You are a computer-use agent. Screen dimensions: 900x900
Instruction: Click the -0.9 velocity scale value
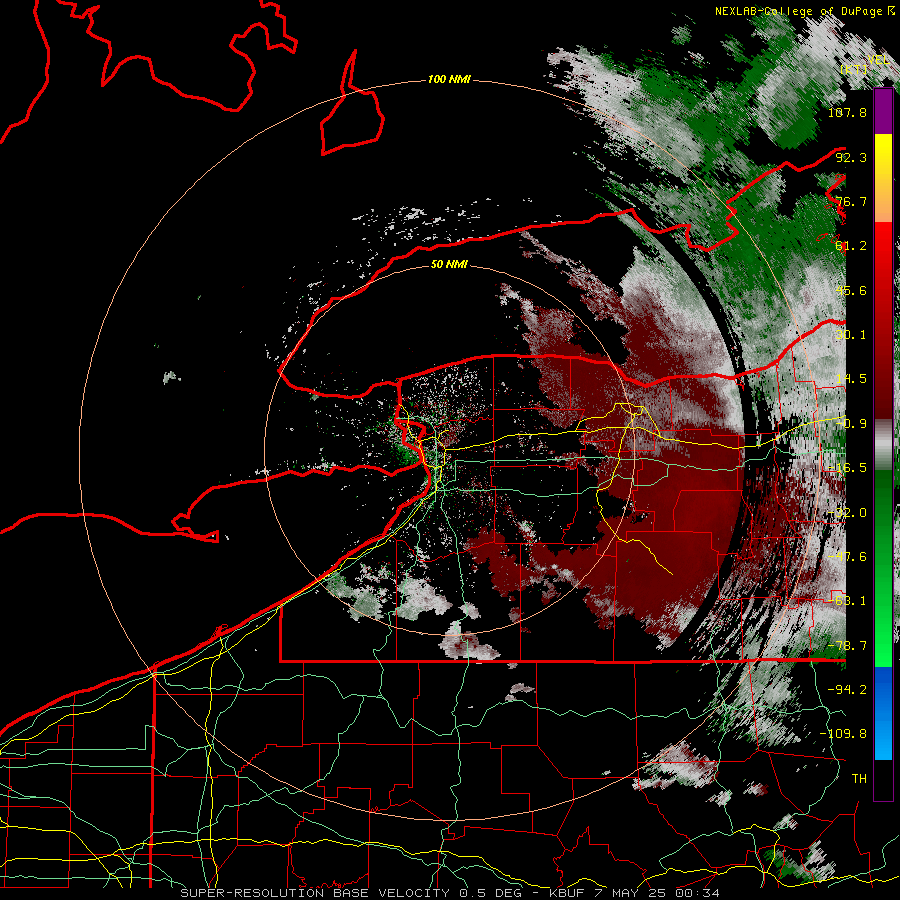click(851, 424)
